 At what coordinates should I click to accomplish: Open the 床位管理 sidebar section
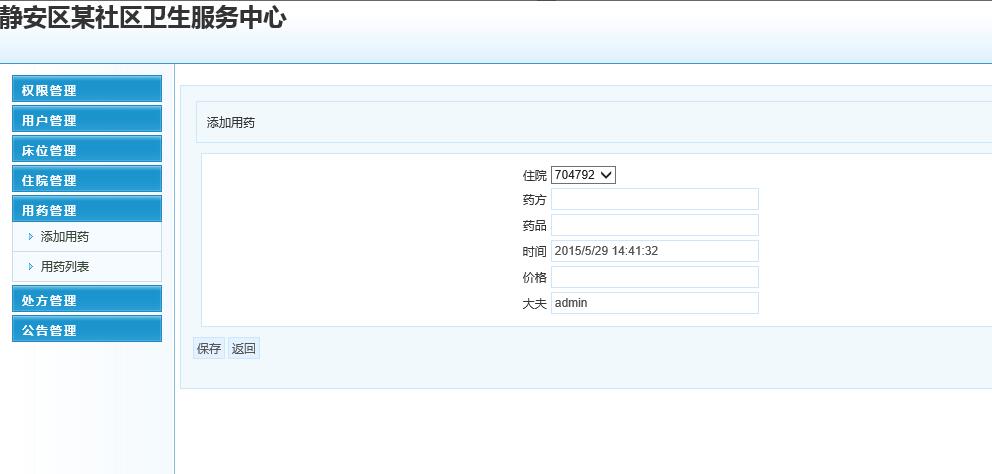coord(87,149)
